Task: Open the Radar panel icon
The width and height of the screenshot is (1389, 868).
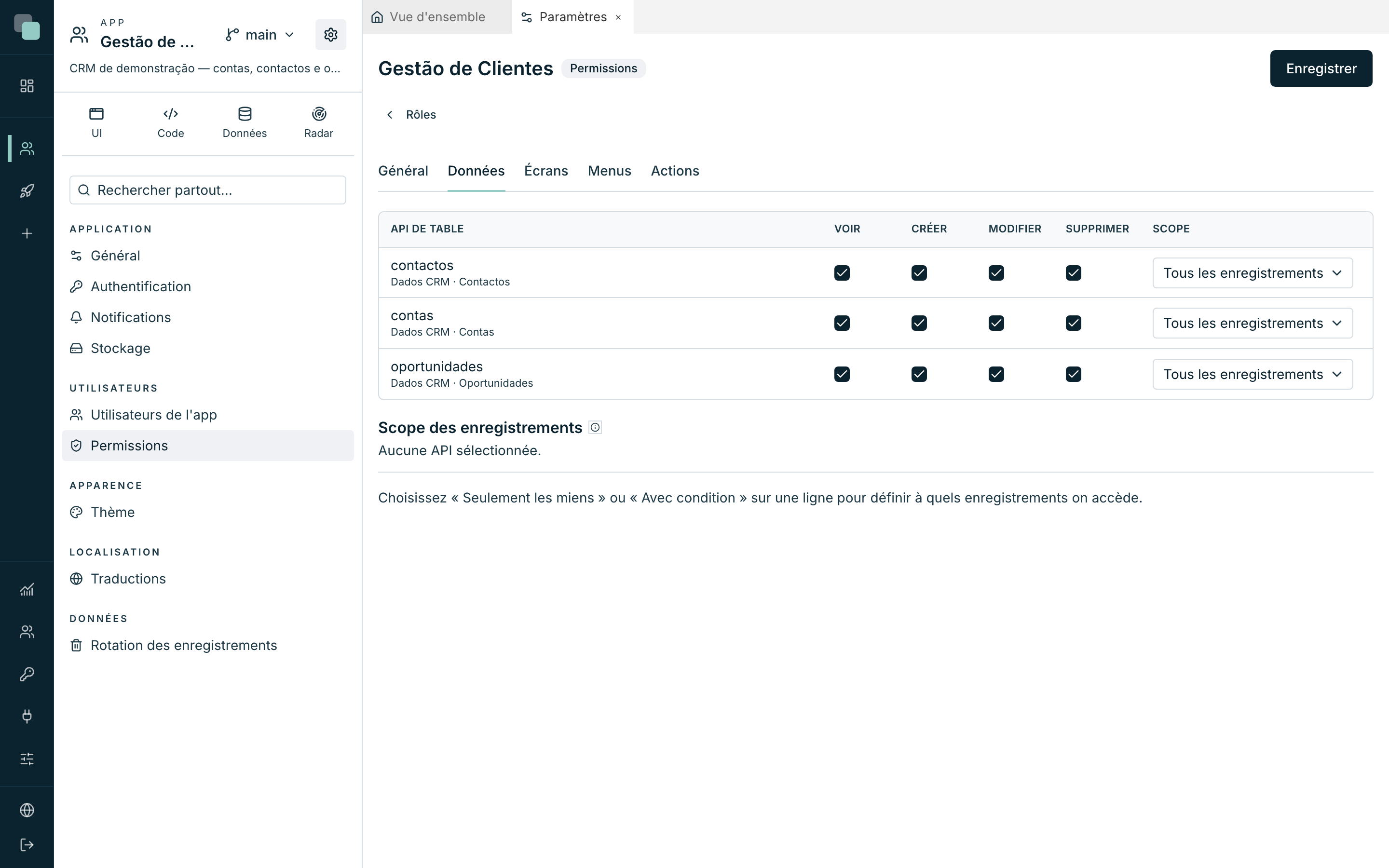Action: point(318,122)
